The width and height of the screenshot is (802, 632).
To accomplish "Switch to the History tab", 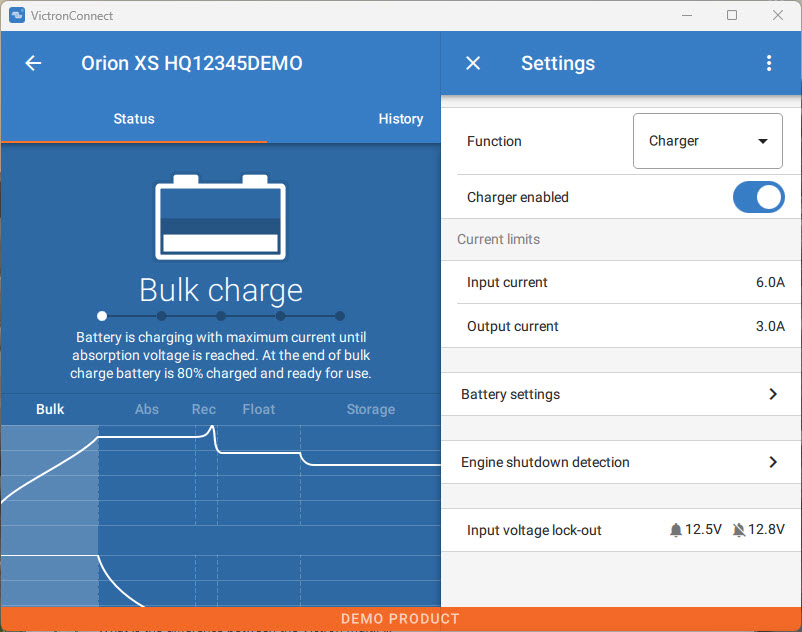I will (x=400, y=119).
